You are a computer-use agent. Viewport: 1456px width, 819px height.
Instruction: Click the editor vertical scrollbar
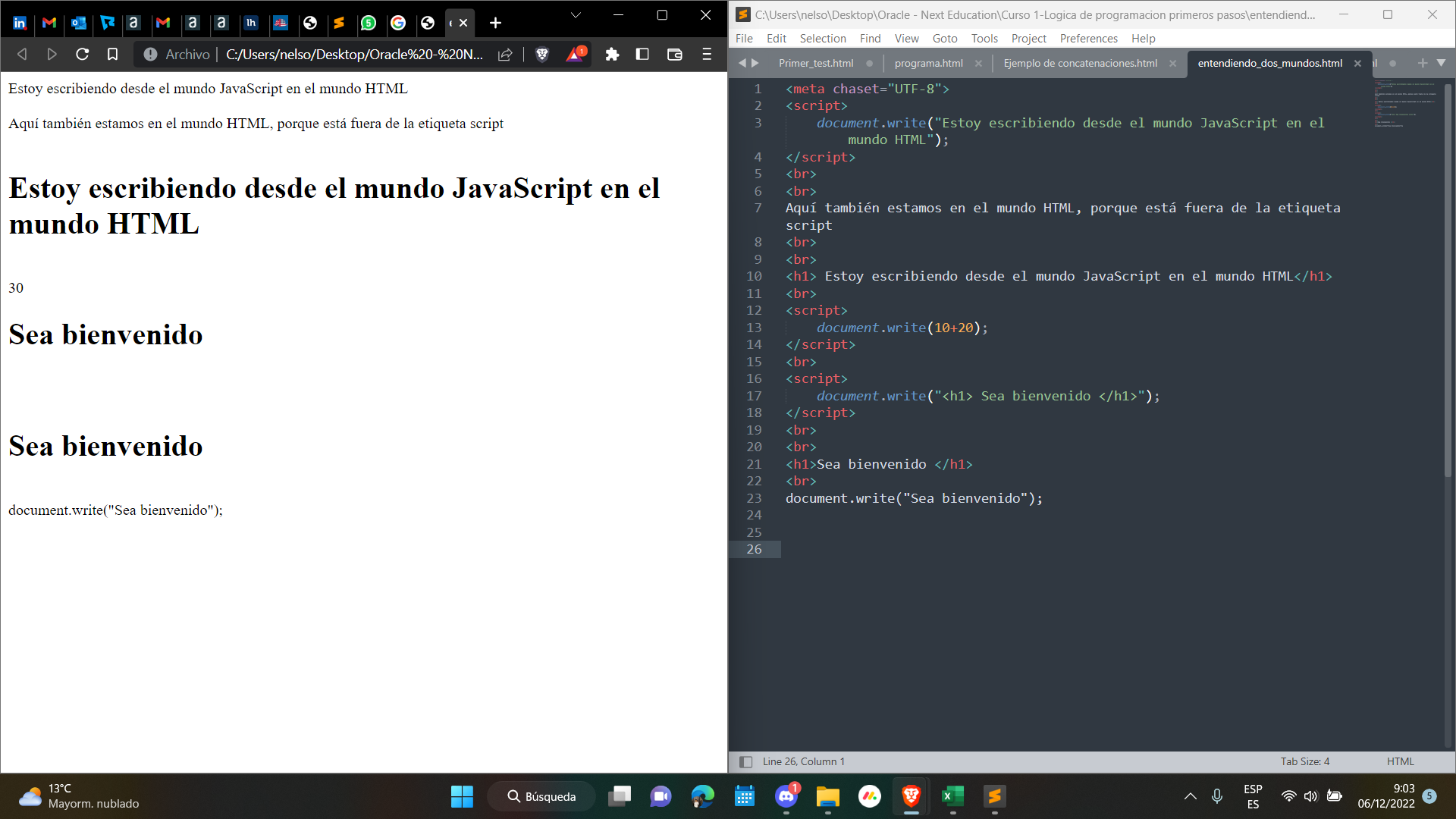tap(1448, 281)
